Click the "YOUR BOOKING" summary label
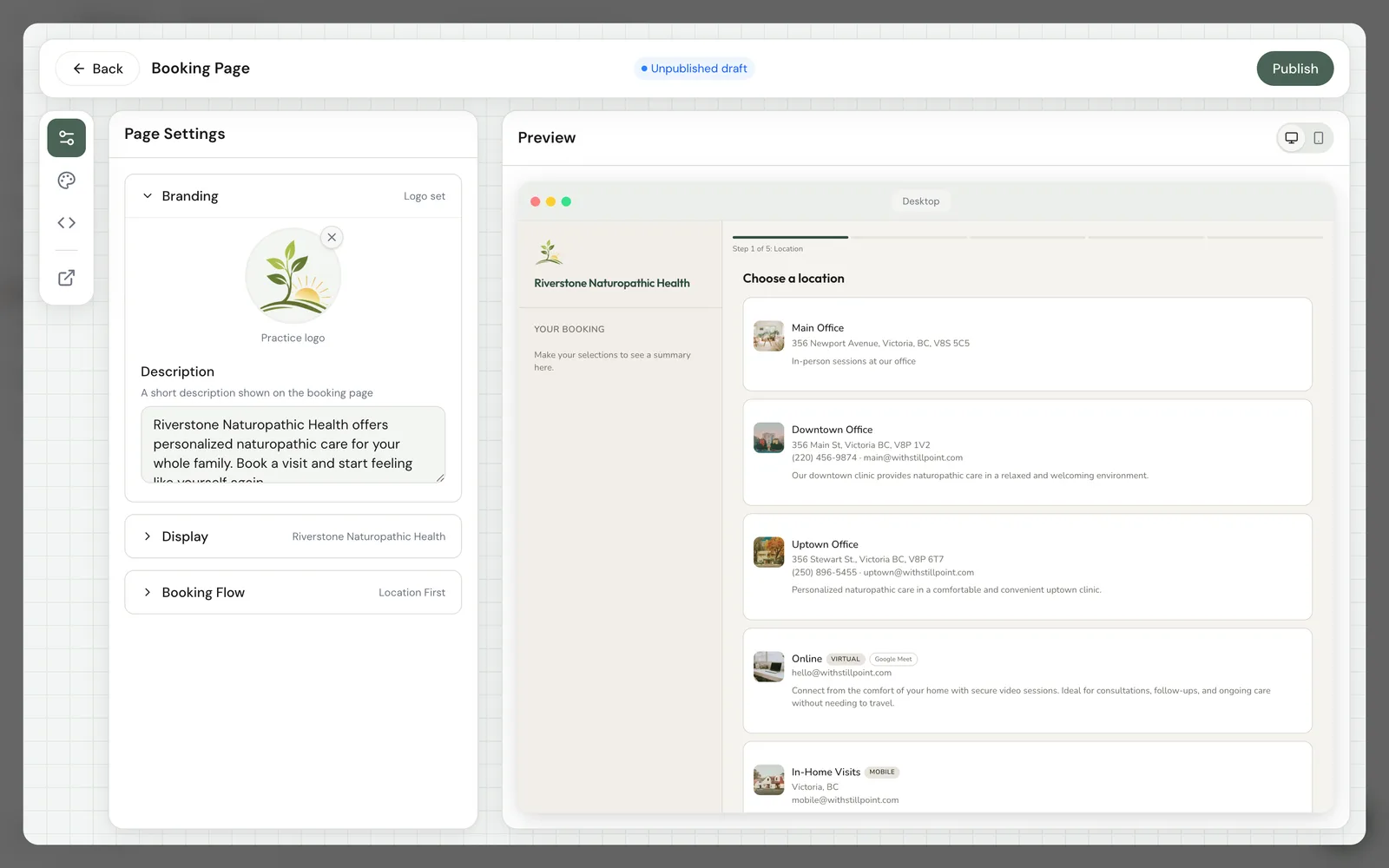The width and height of the screenshot is (1389, 868). point(569,330)
